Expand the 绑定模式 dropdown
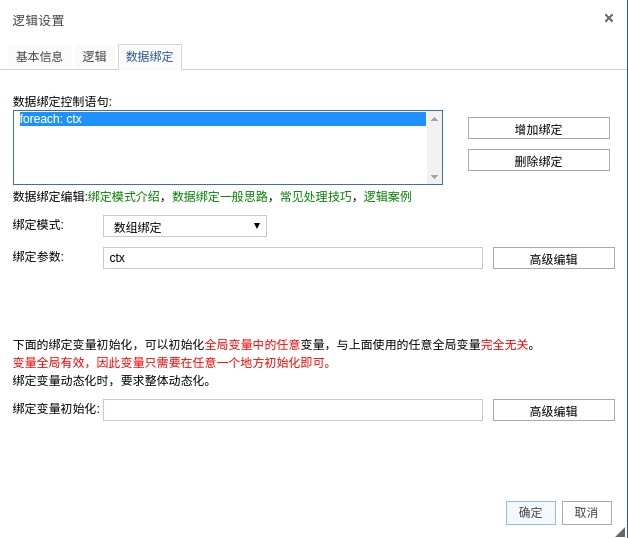 click(x=185, y=227)
